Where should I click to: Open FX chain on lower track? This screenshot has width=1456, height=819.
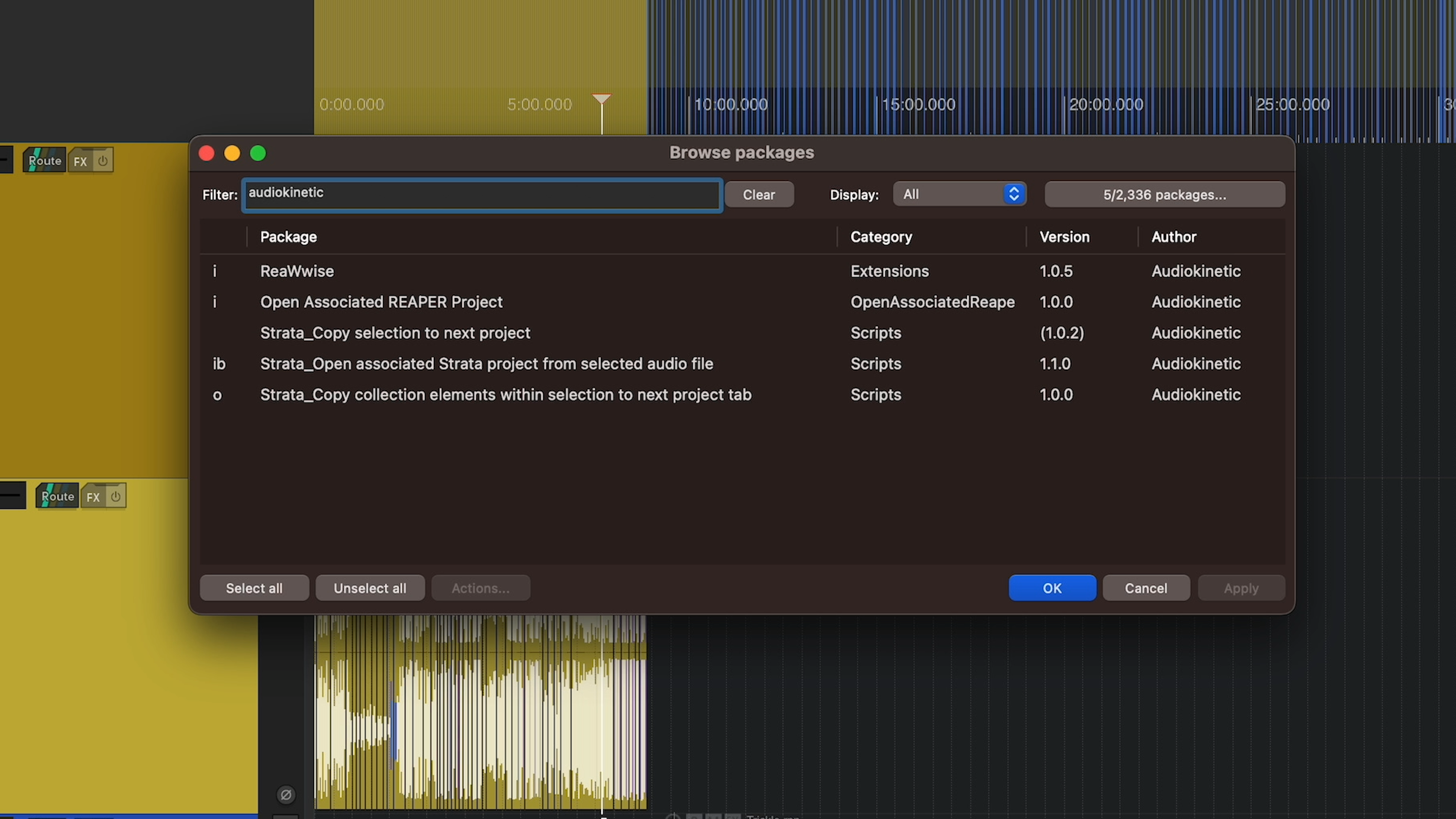pos(93,497)
